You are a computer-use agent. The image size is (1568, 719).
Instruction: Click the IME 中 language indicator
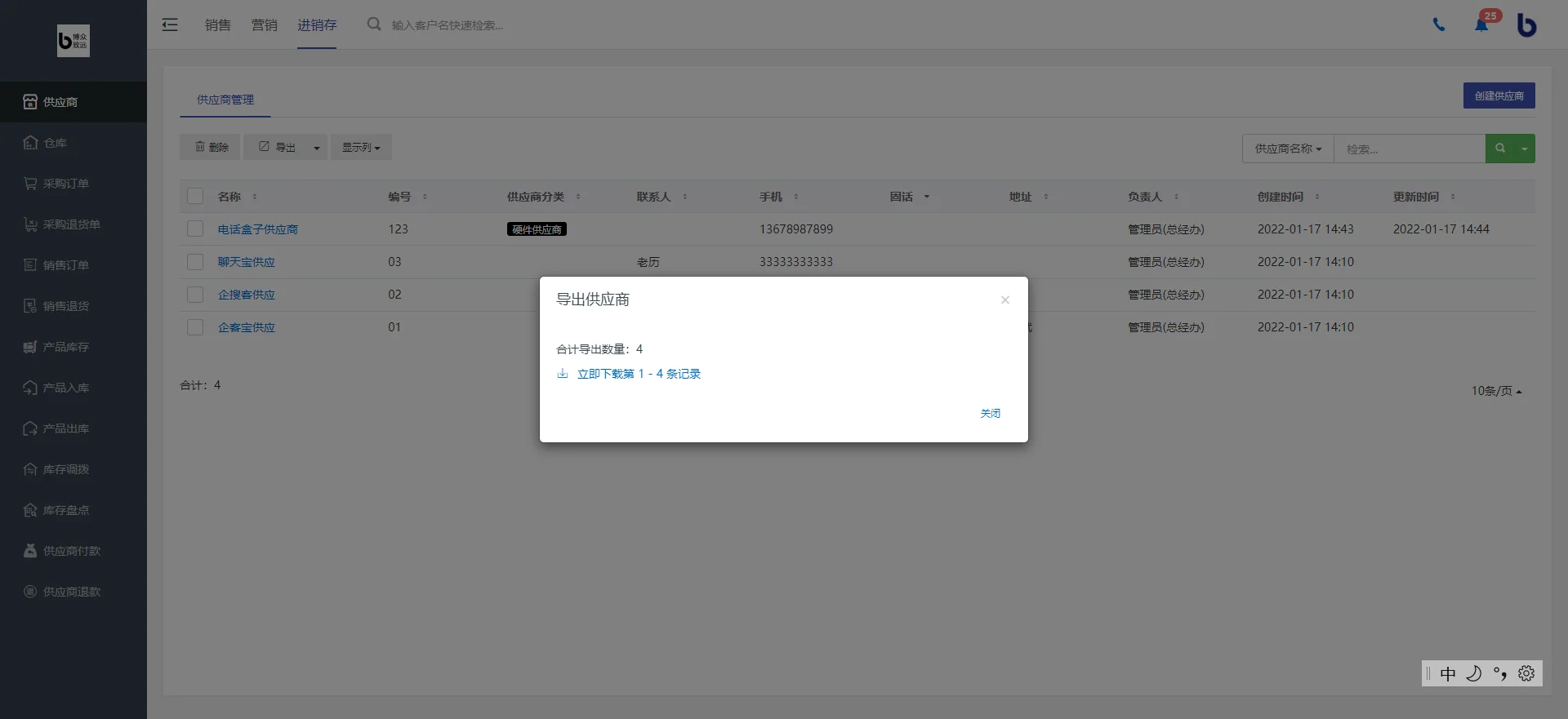1448,673
